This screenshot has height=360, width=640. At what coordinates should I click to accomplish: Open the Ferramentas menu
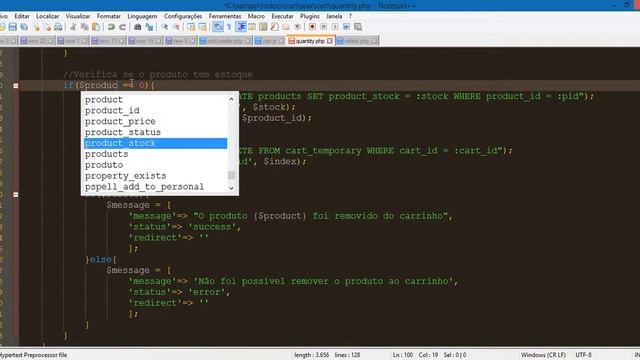pyautogui.click(x=225, y=16)
